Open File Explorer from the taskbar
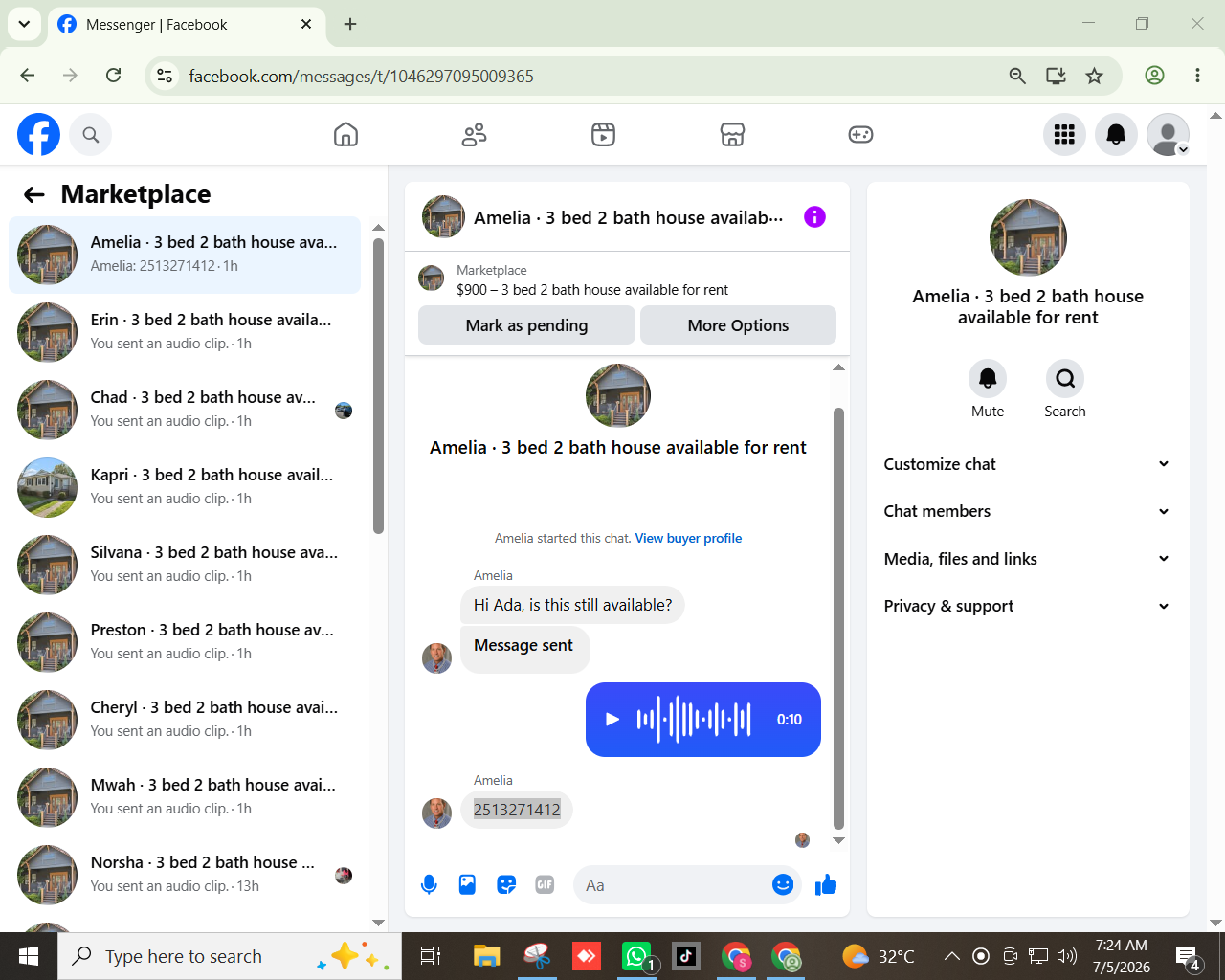1225x980 pixels. coord(487,956)
